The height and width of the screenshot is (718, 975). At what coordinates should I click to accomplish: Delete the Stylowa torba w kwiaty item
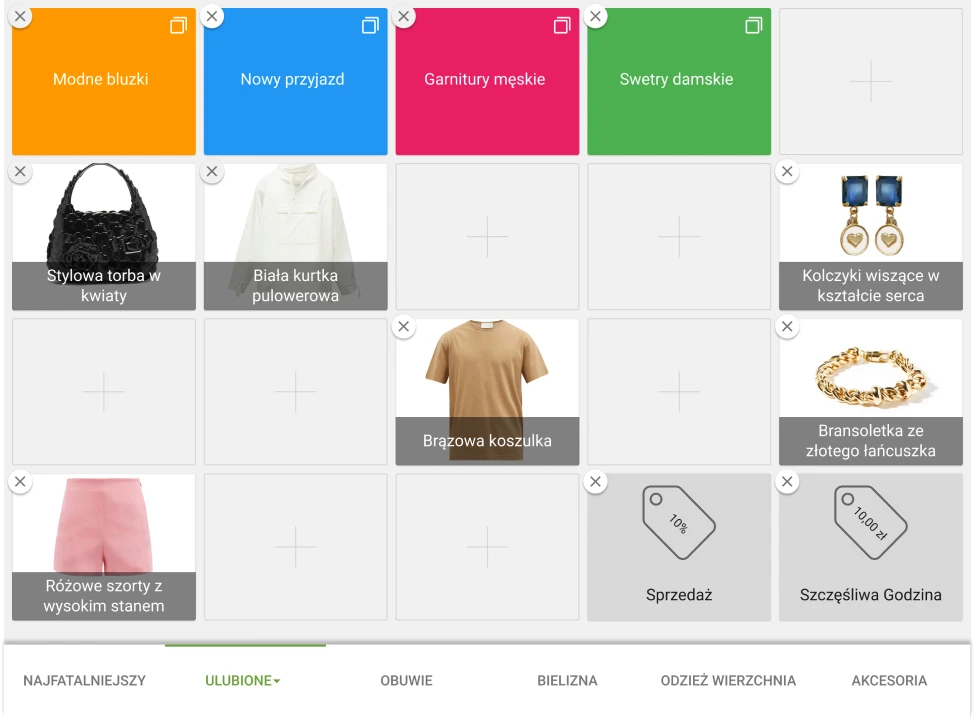pos(20,172)
